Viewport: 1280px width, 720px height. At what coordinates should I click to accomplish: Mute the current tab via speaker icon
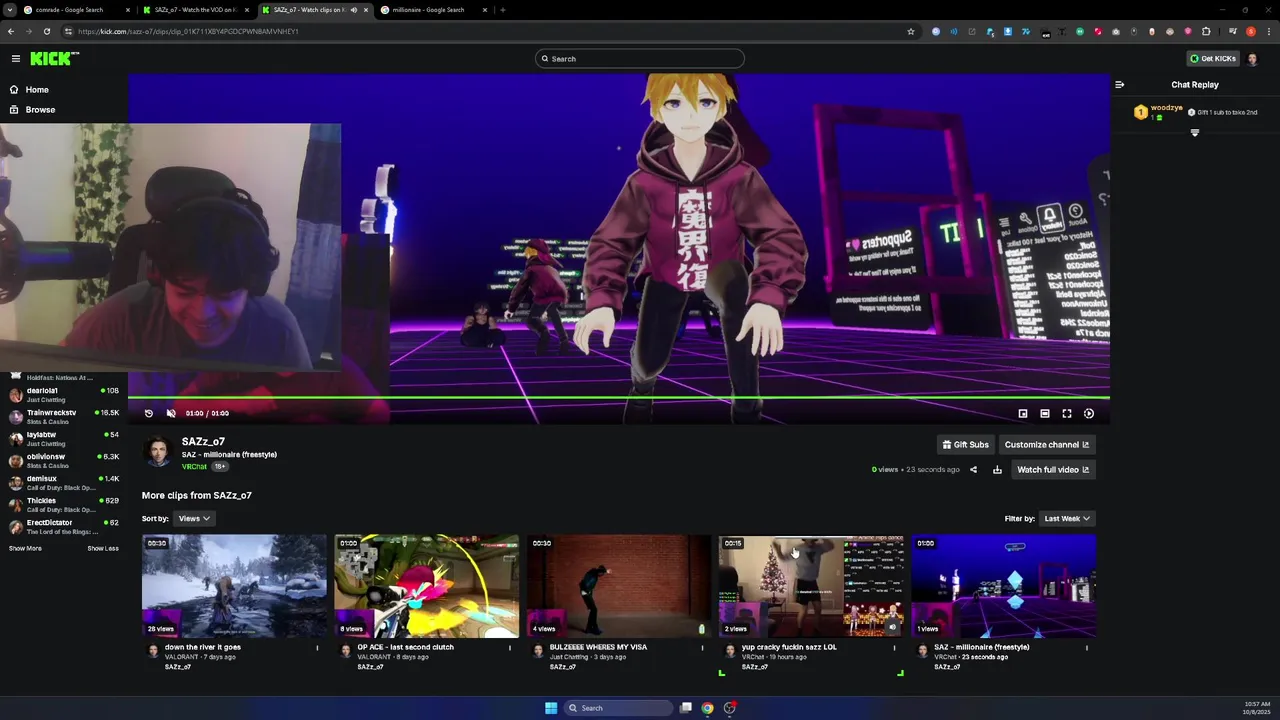pos(353,10)
